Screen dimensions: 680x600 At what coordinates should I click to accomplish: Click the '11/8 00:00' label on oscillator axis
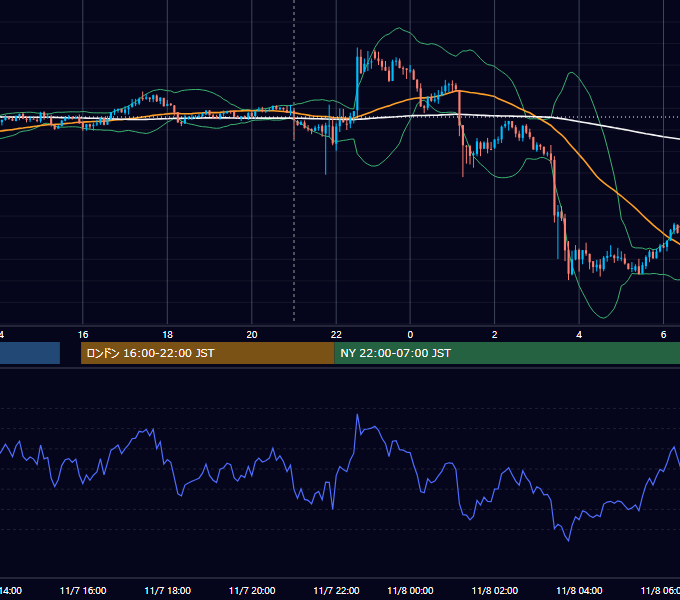tap(410, 590)
